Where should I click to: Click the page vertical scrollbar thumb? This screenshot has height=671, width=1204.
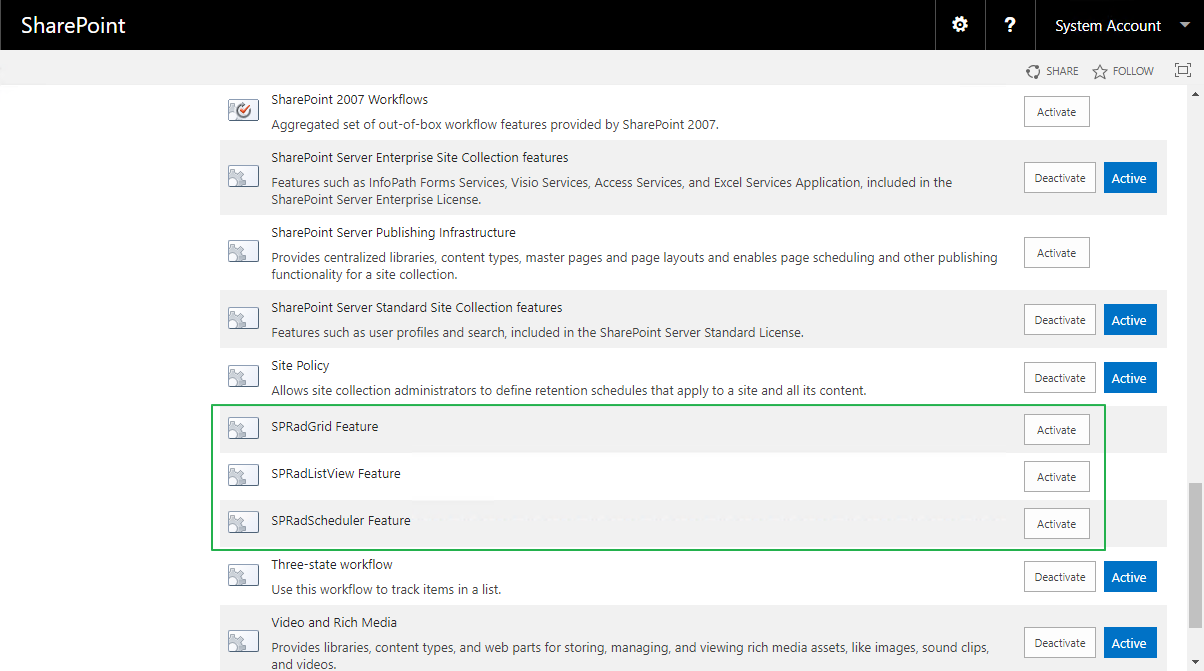pyautogui.click(x=1195, y=555)
